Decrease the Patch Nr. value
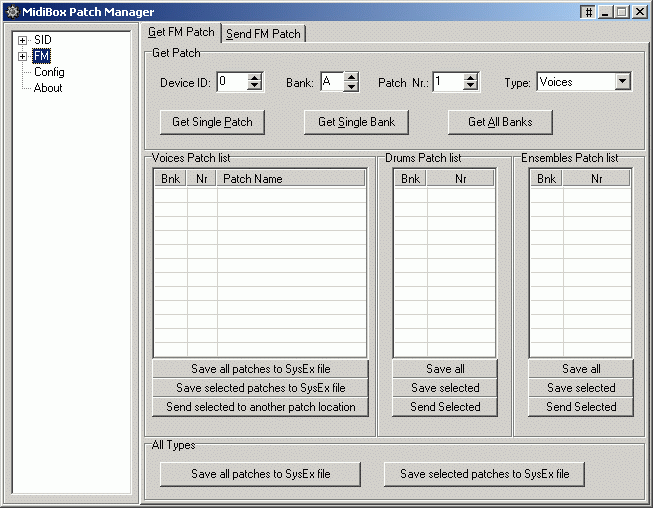 tap(470, 86)
